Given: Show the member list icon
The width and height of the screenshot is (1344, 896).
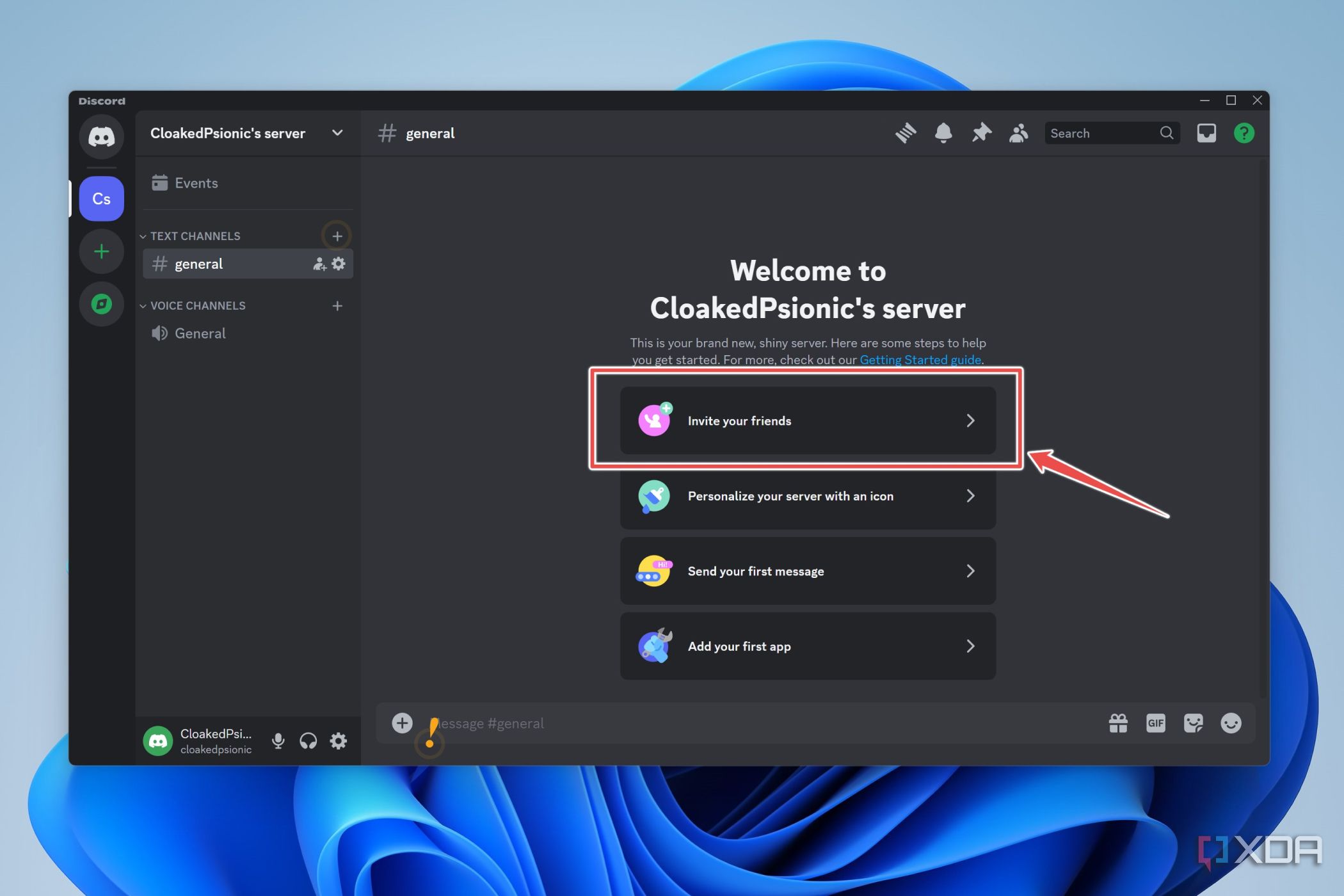Looking at the screenshot, I should pos(1018,132).
